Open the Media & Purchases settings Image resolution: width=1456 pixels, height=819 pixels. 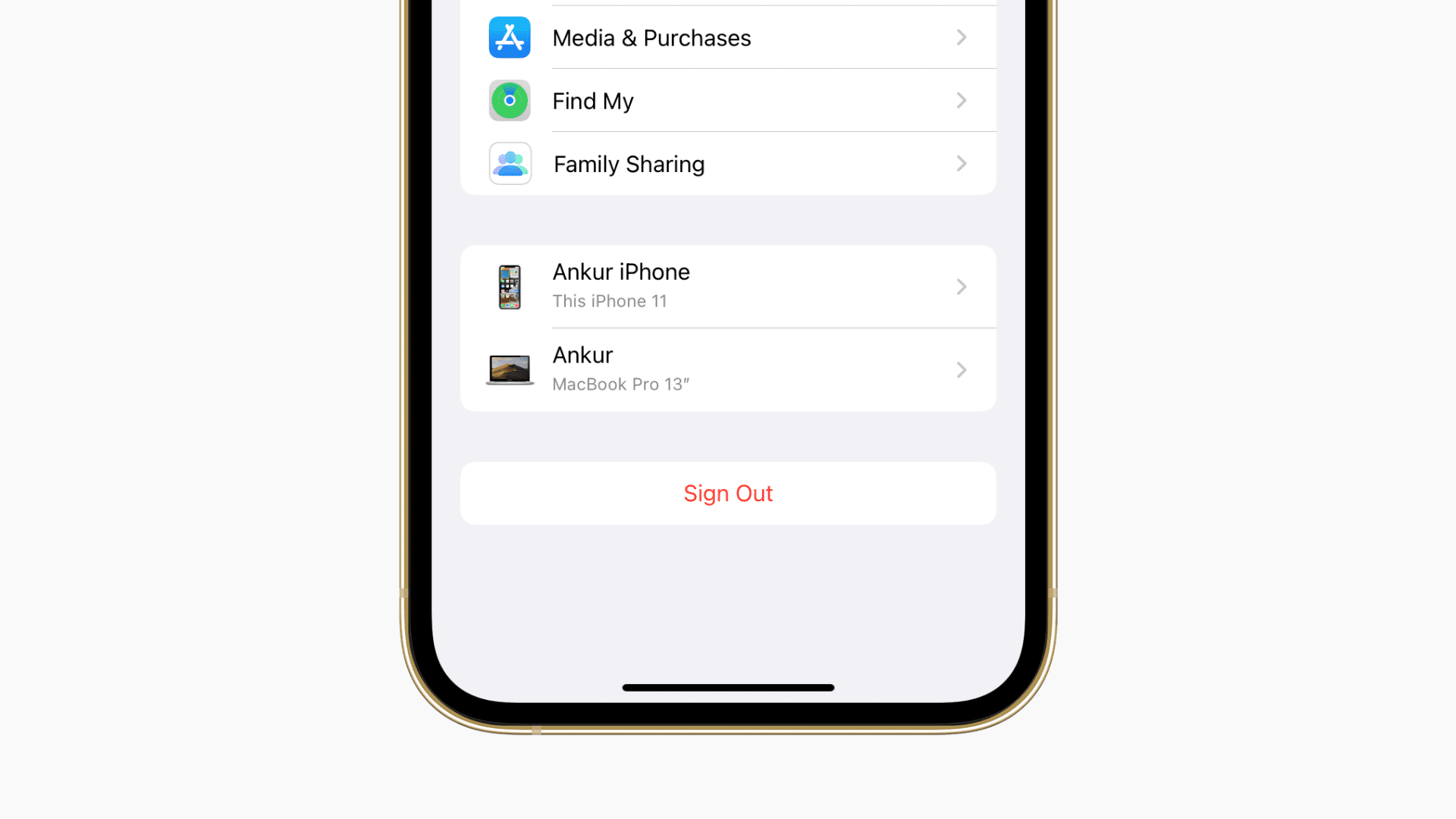[x=728, y=37]
